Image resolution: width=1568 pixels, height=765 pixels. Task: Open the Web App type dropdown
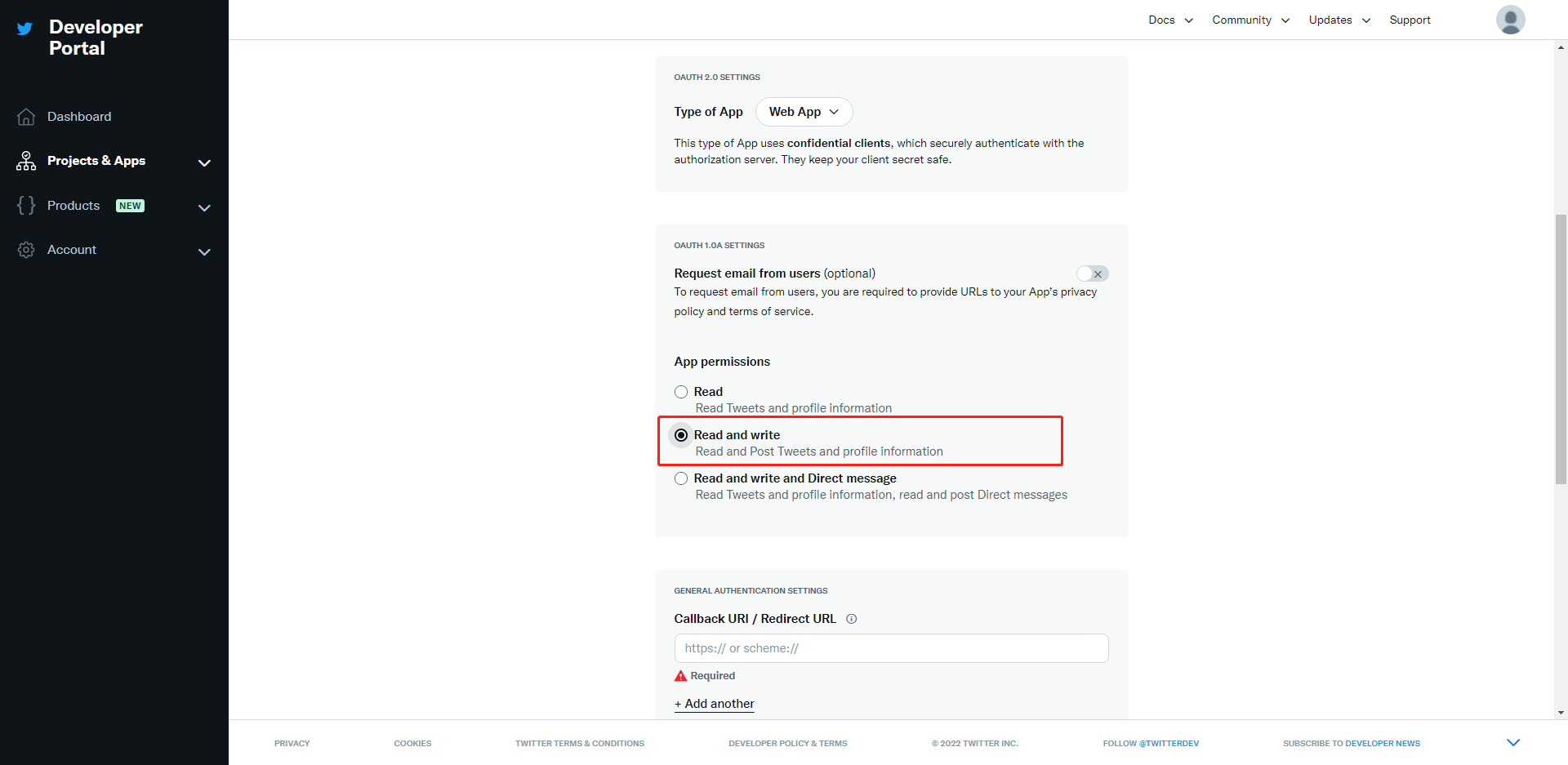[804, 112]
